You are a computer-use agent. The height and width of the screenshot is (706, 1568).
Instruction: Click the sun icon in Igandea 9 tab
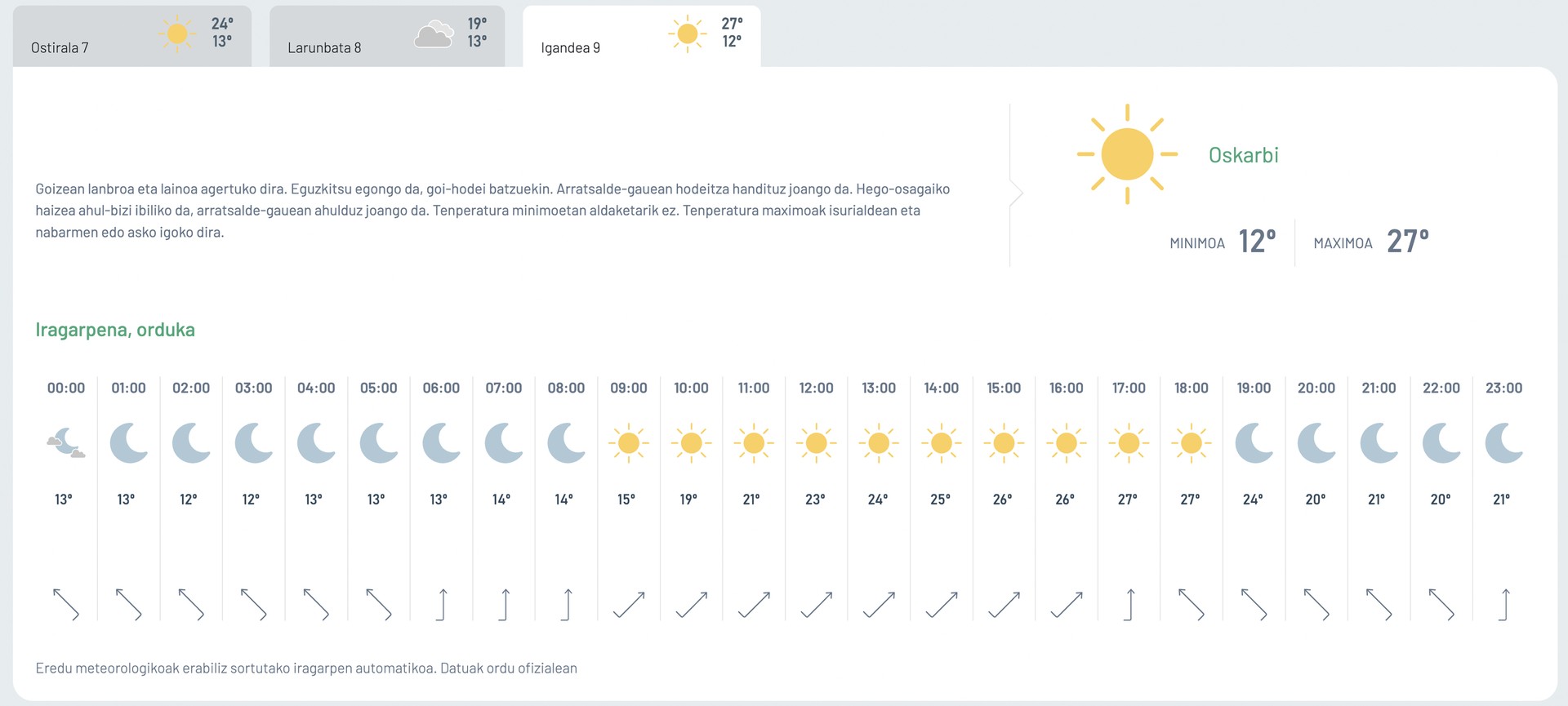(x=688, y=33)
